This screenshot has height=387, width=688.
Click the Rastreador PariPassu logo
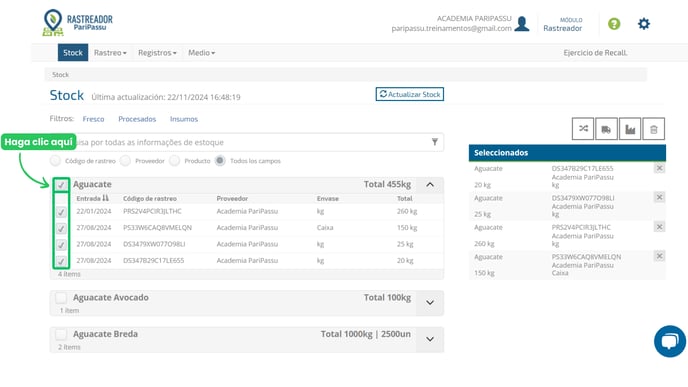tap(78, 23)
